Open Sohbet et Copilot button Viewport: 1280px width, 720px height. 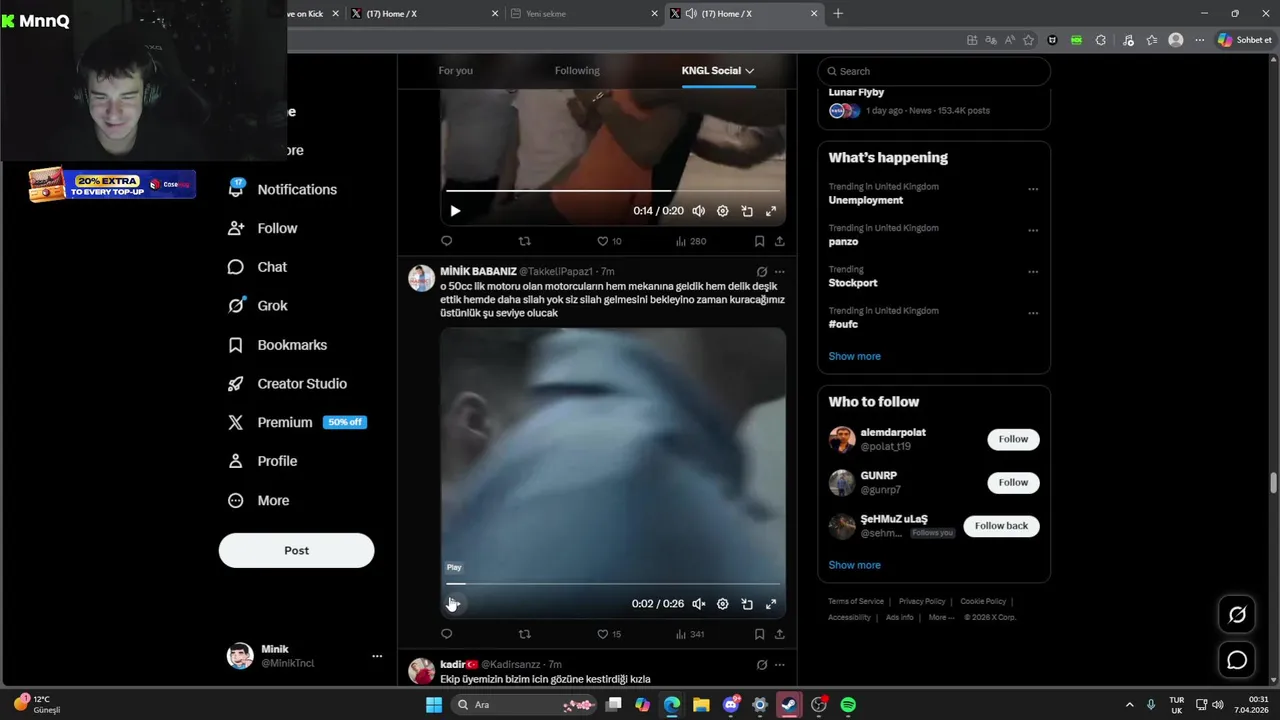[x=1245, y=40]
